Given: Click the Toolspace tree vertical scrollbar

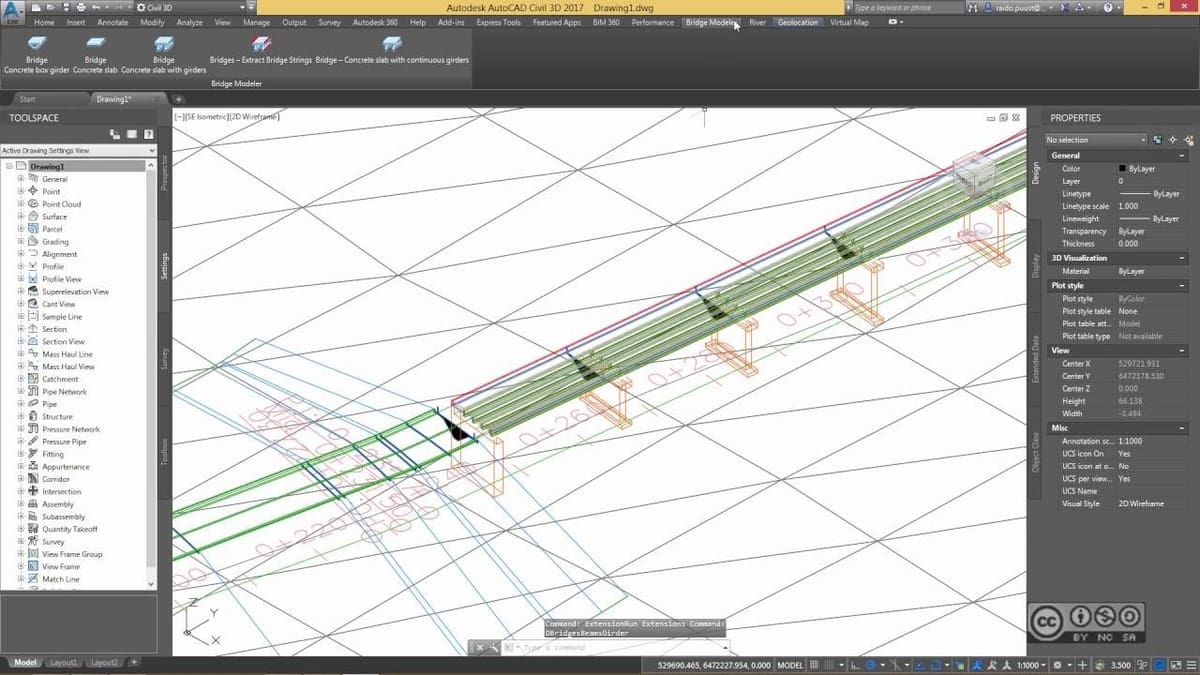Looking at the screenshot, I should pyautogui.click(x=152, y=375).
